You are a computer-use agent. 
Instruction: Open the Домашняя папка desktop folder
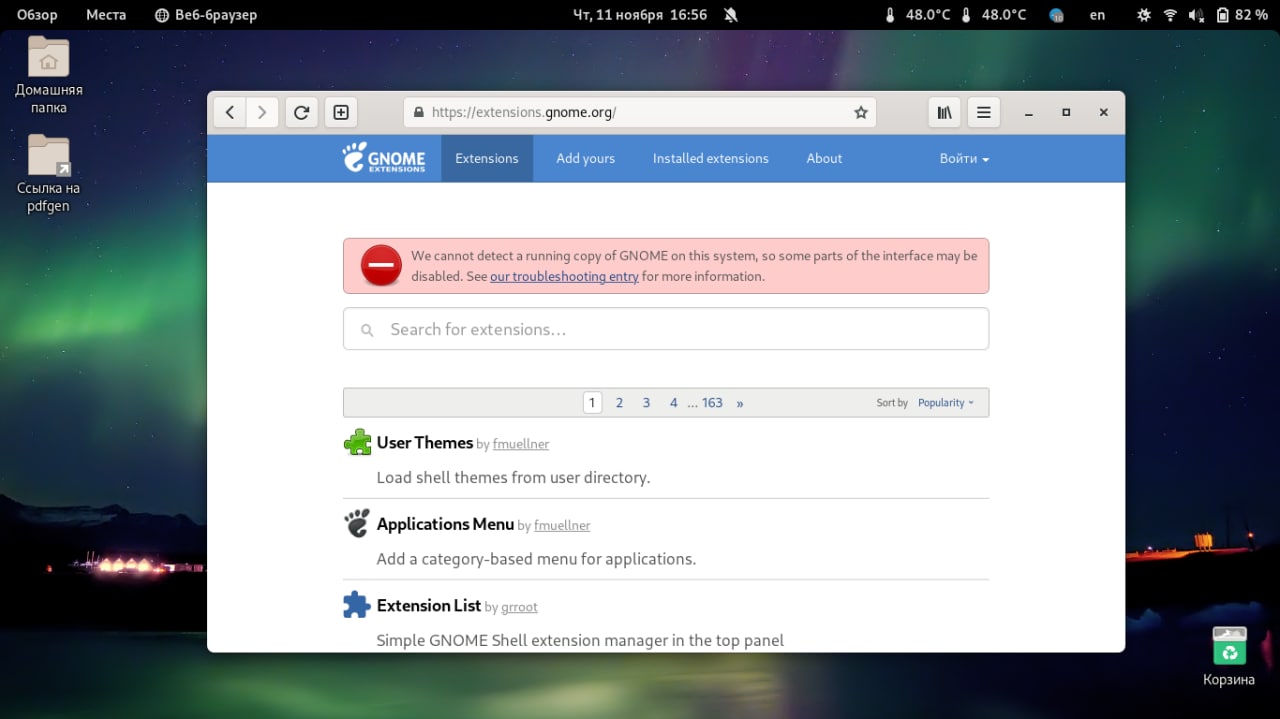pos(48,75)
